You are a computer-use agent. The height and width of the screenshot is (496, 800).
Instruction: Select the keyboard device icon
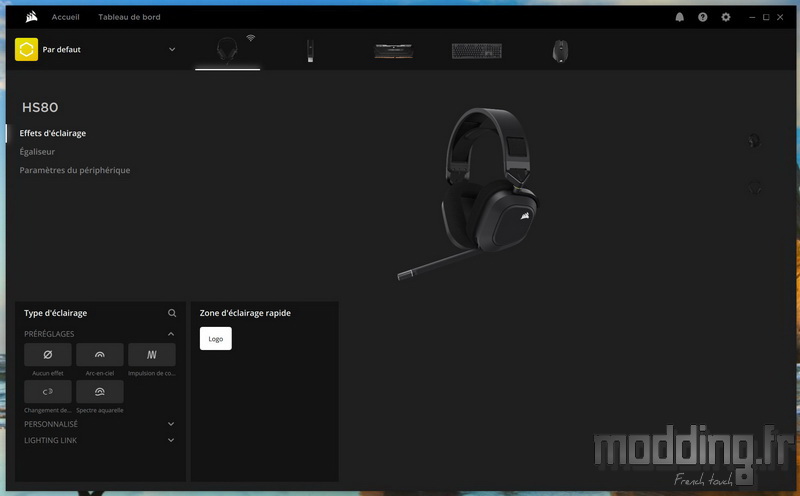[x=477, y=51]
